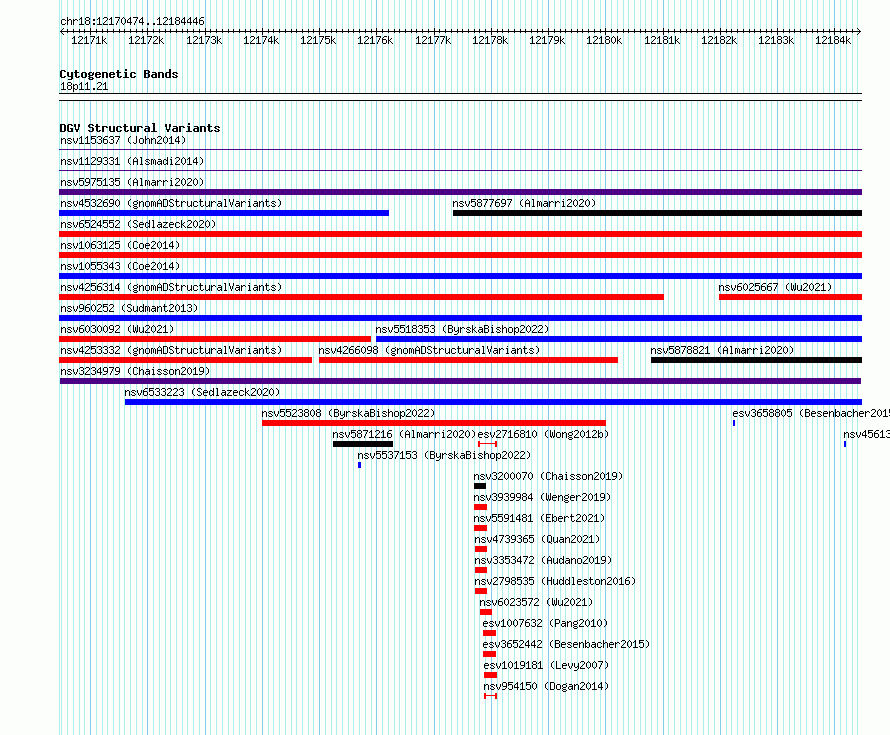Select the esv3652442 (Besenbacher2015) label
Image resolution: width=890 pixels, height=735 pixels.
566,644
